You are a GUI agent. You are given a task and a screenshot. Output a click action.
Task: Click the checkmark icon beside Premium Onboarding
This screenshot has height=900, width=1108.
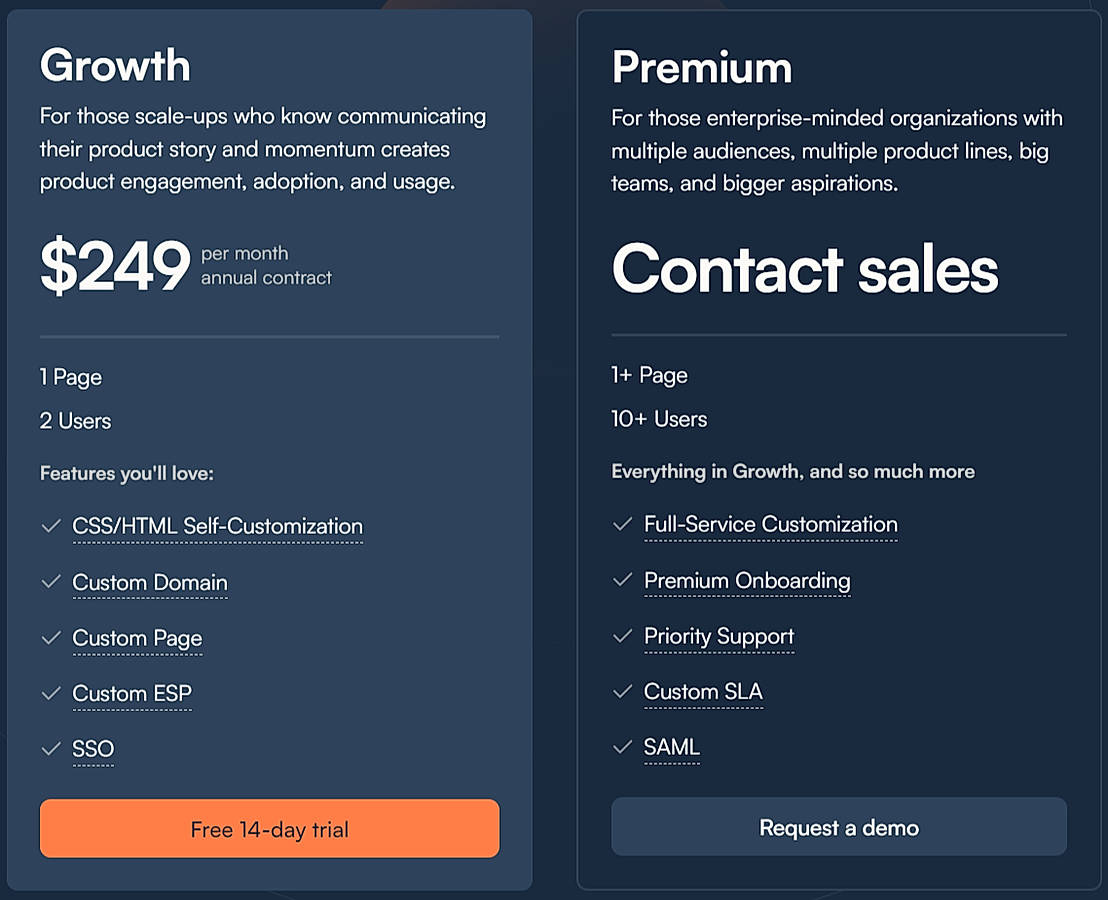[623, 579]
